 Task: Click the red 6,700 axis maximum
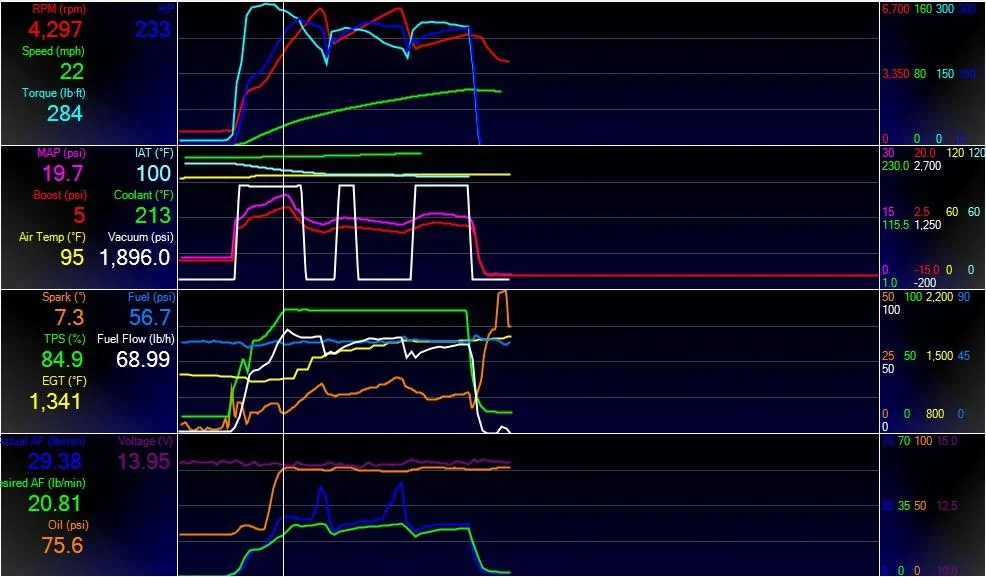tap(895, 9)
